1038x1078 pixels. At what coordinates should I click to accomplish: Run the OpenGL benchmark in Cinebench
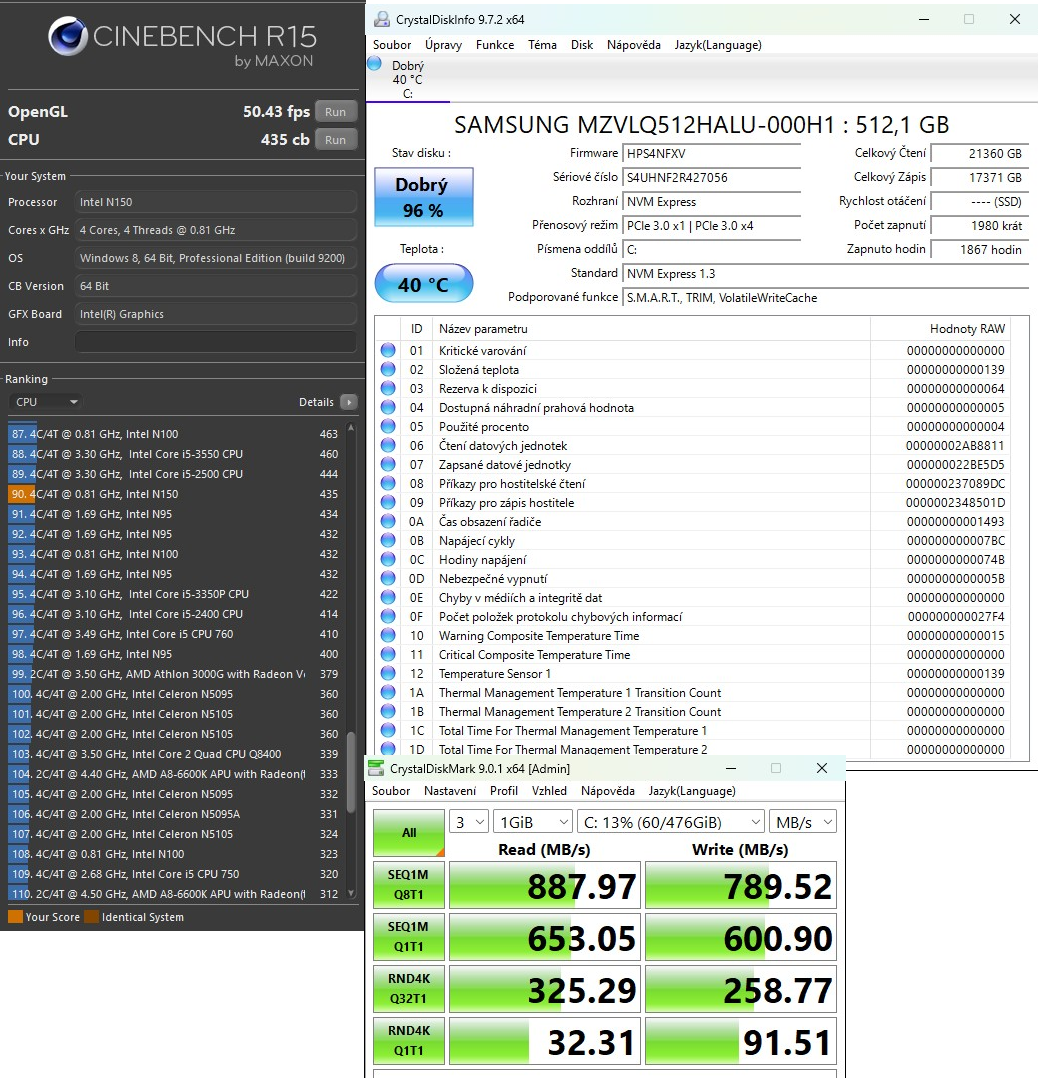tap(335, 111)
